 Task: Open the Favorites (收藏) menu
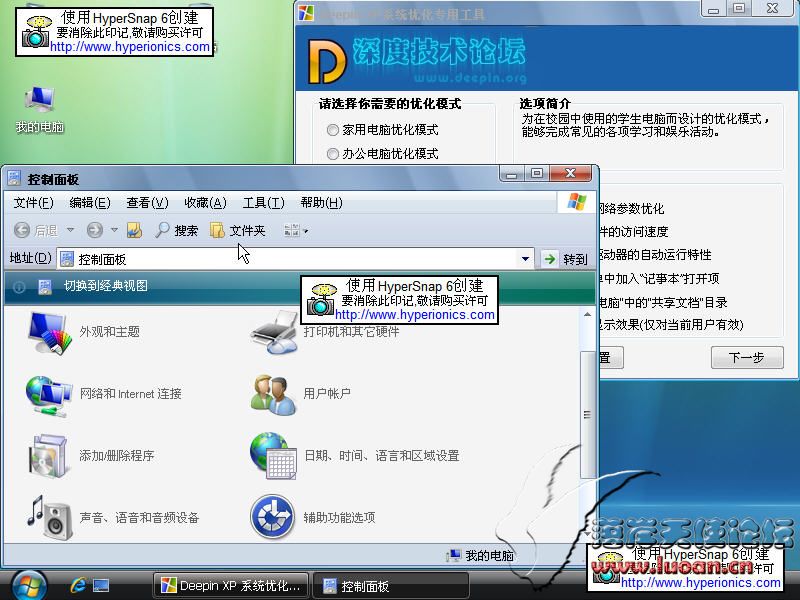pos(205,203)
